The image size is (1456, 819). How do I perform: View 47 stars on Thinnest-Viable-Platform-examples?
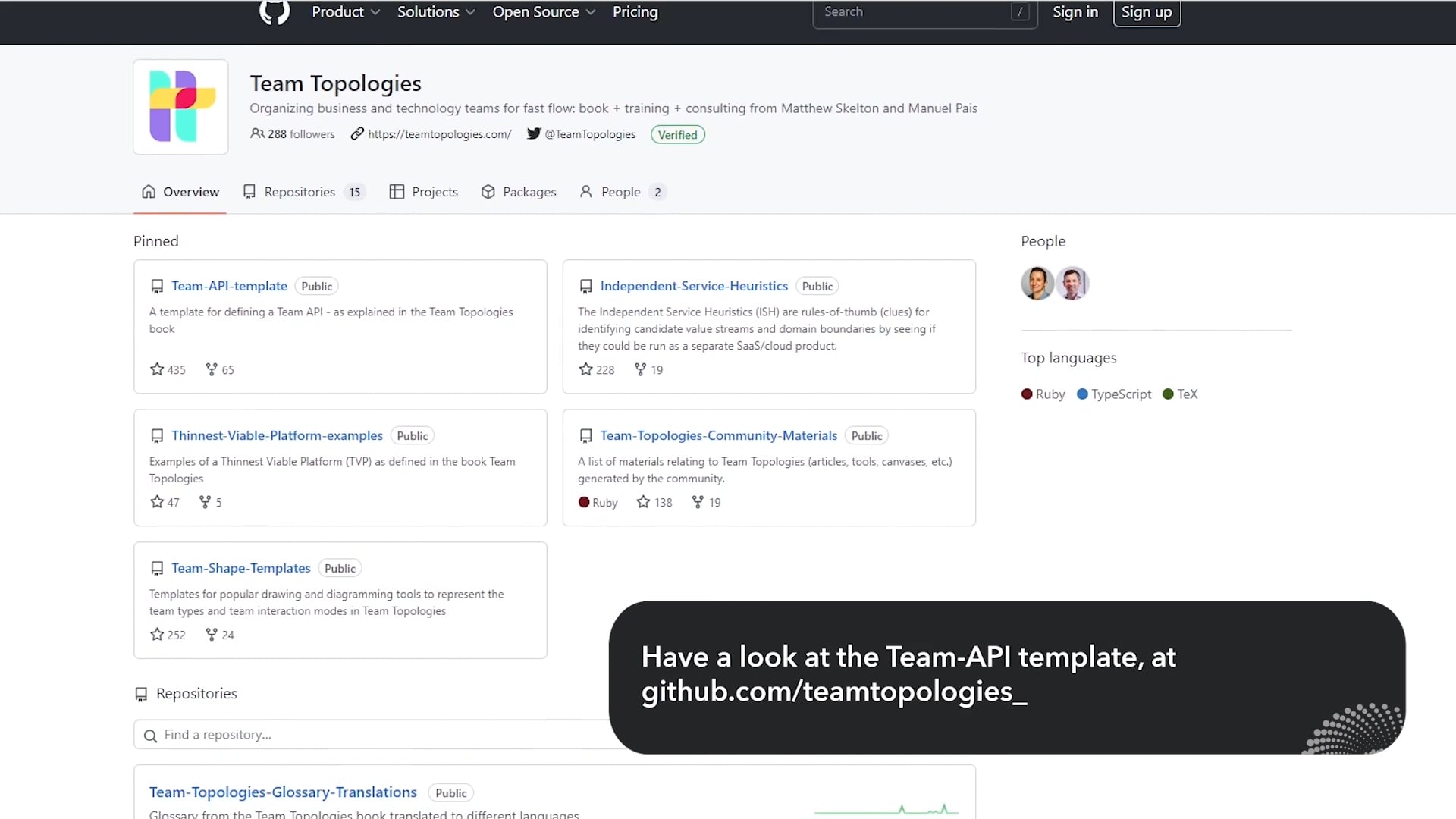(165, 502)
